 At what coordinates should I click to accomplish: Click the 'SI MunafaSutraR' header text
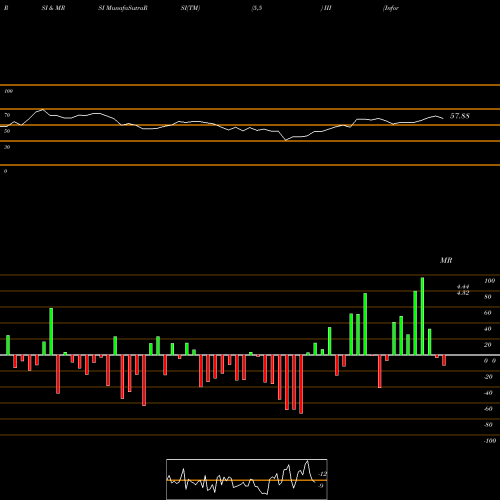click(x=123, y=8)
